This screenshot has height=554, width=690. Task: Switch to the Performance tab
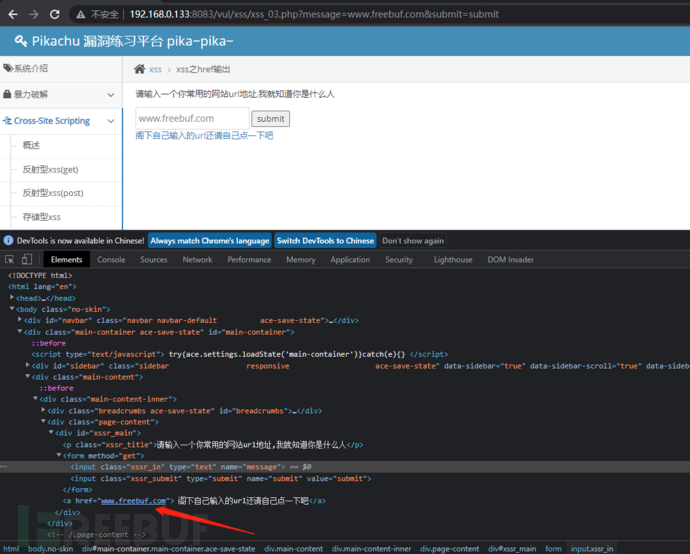click(249, 260)
